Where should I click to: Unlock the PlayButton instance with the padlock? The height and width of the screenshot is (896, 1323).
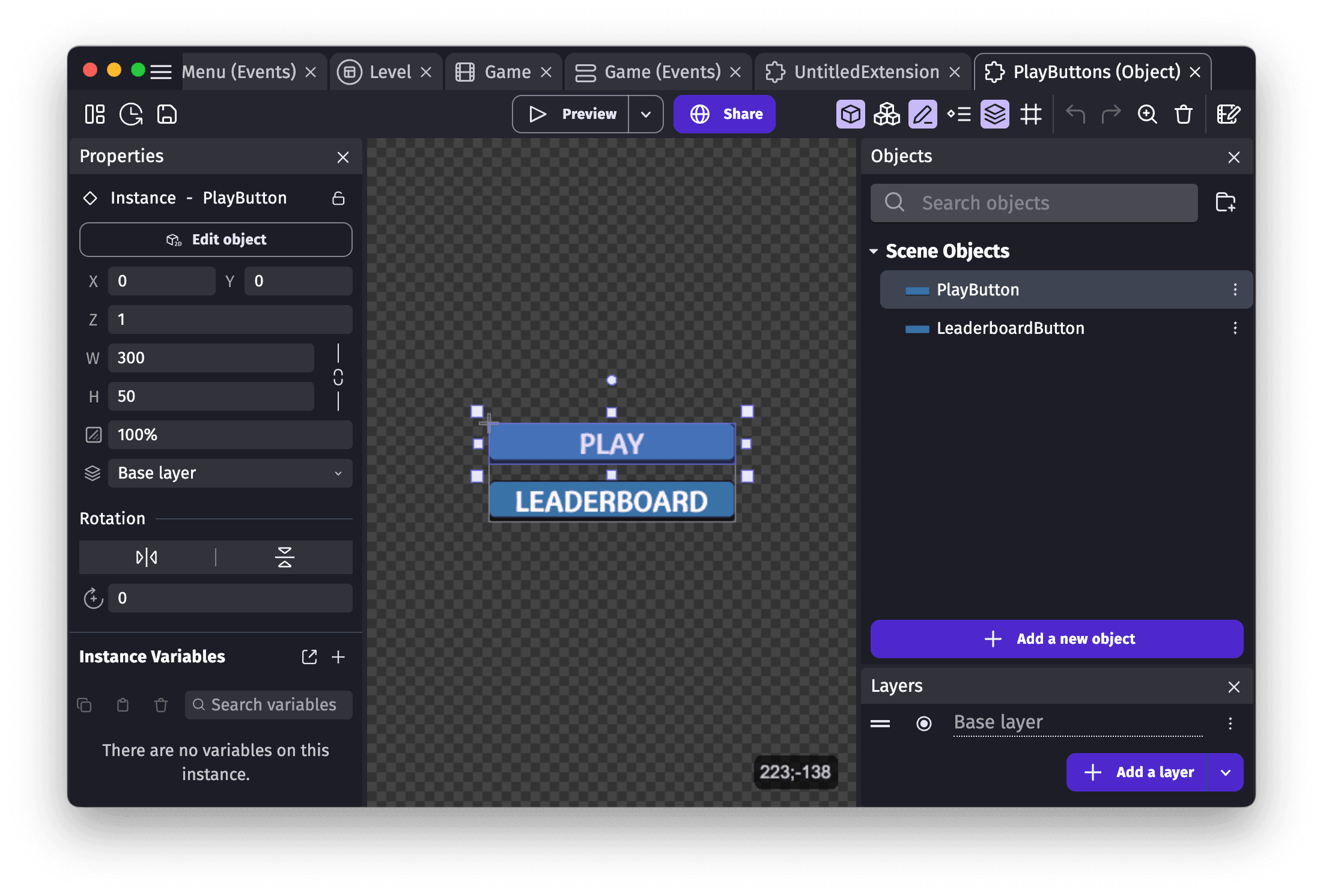pyautogui.click(x=338, y=198)
